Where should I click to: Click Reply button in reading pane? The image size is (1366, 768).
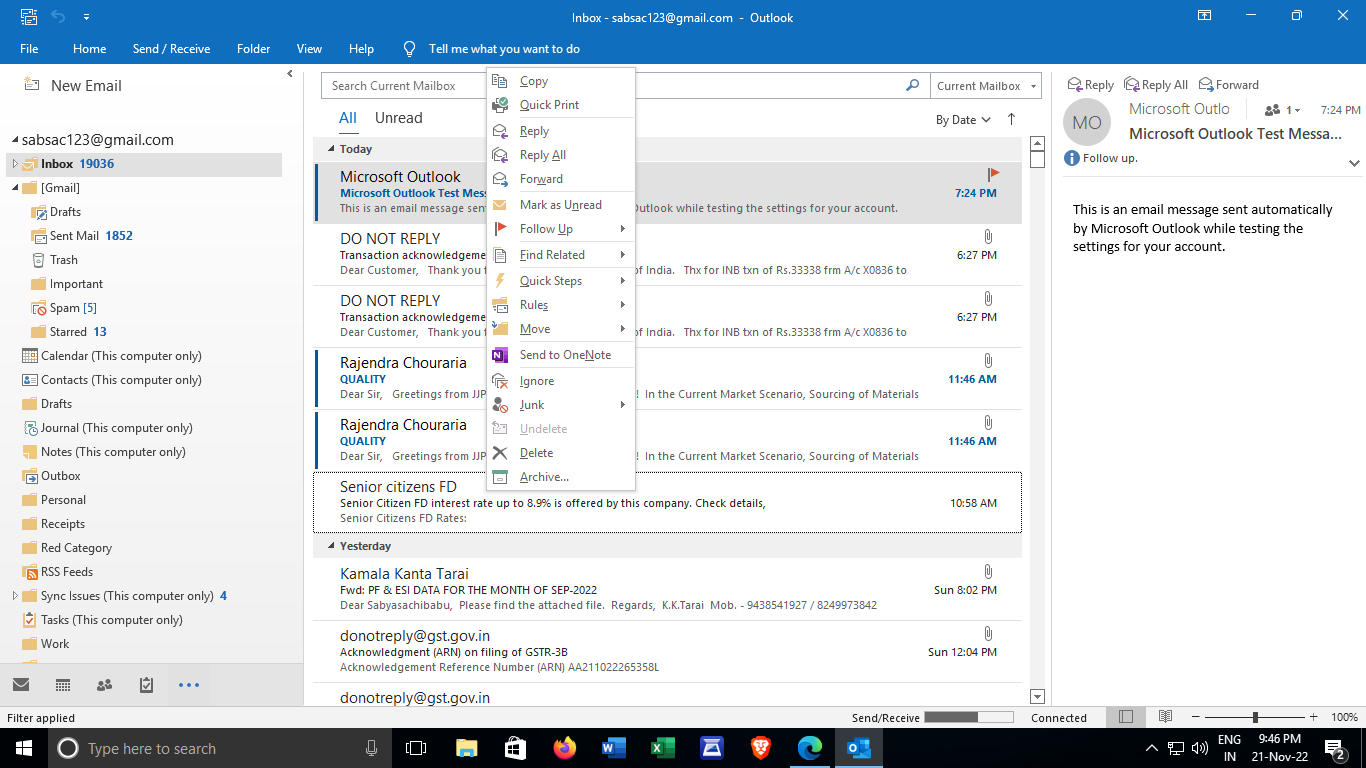[x=1090, y=85]
